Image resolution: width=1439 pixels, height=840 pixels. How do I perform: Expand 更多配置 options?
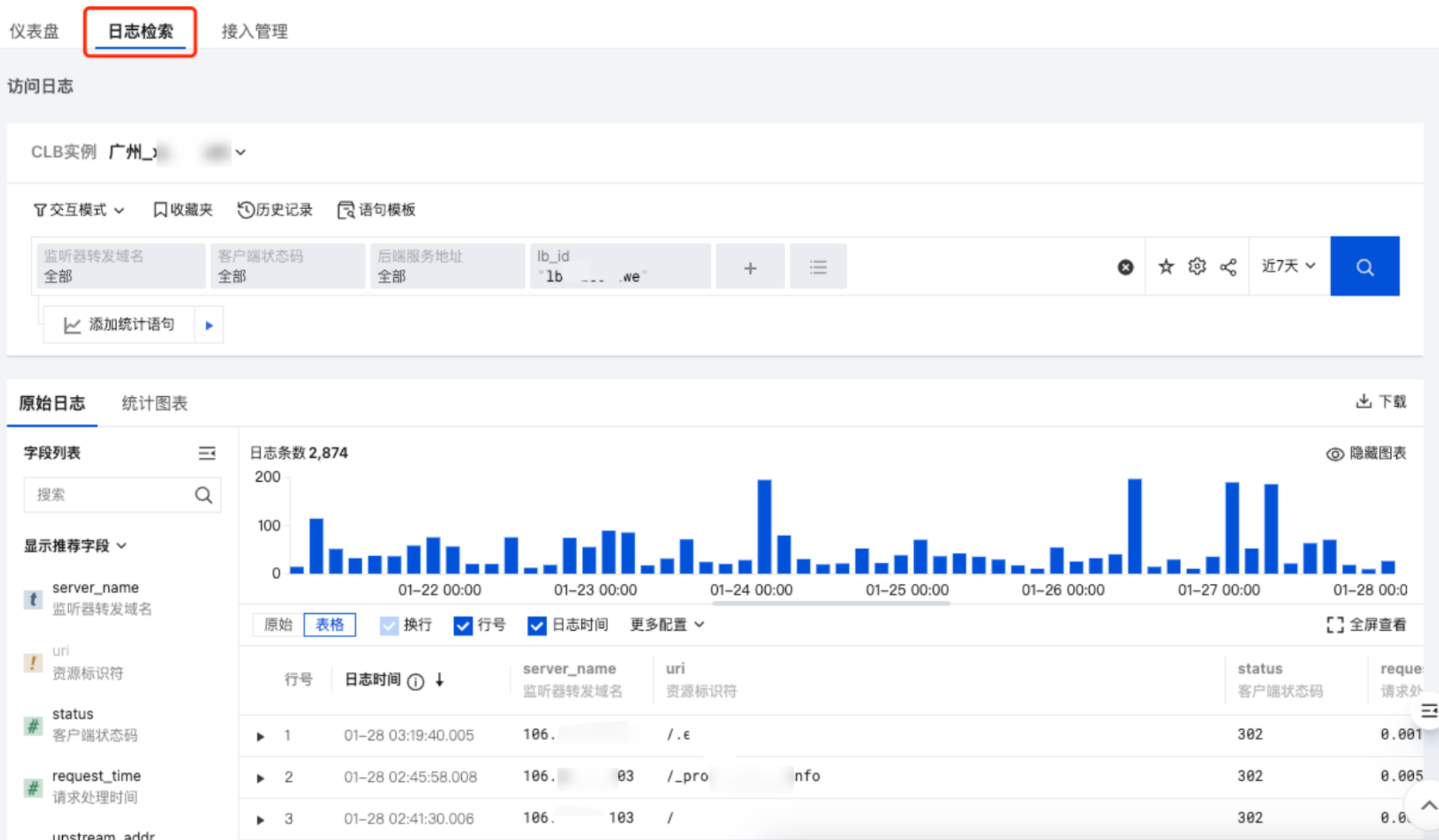(x=667, y=625)
